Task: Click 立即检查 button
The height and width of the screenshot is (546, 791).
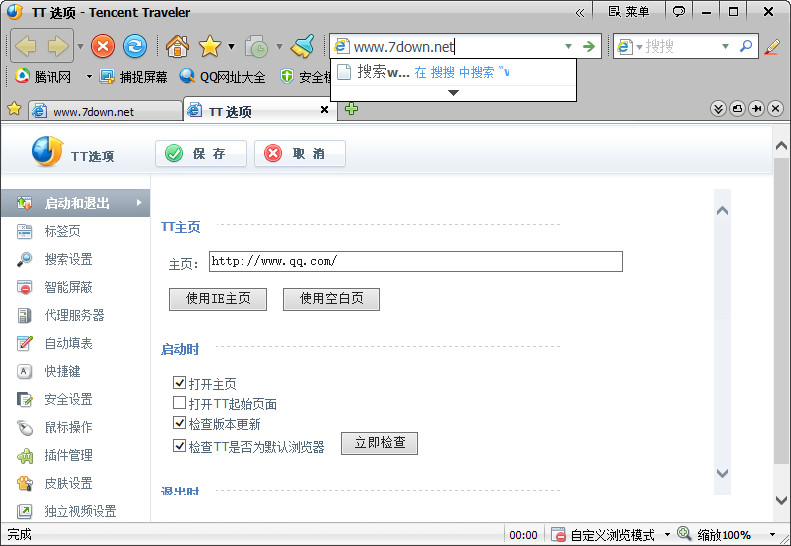Action: click(379, 443)
